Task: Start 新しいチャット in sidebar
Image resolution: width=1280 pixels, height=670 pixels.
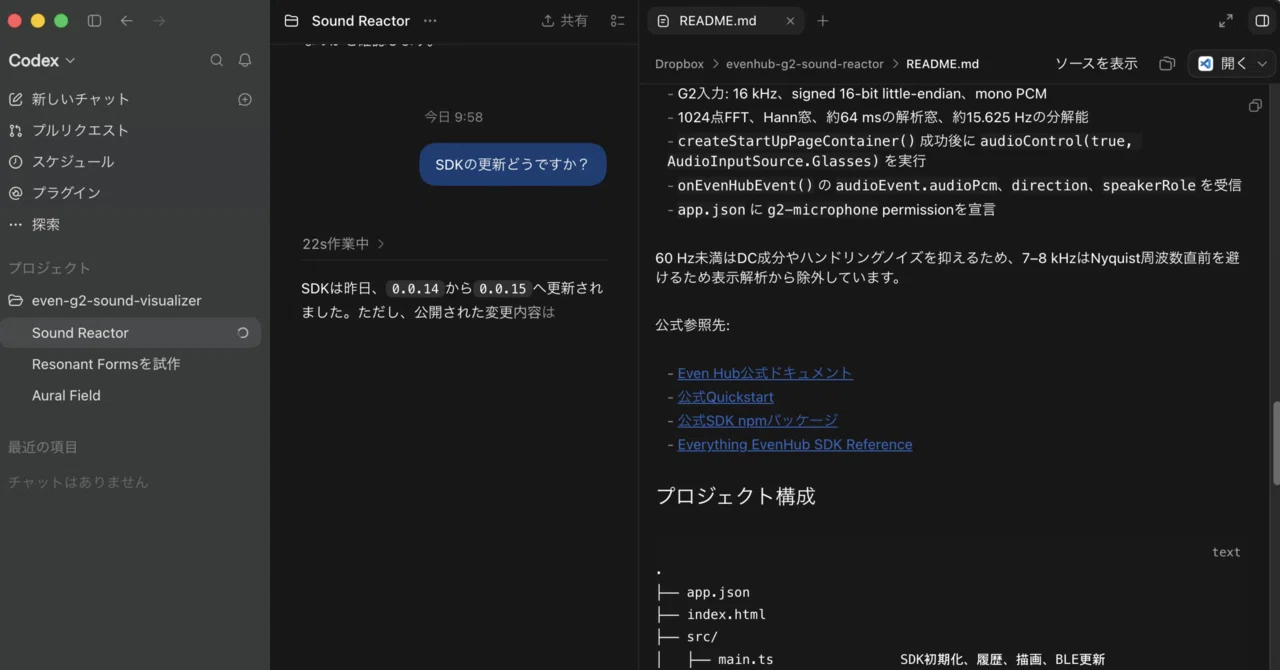Action: point(130,99)
